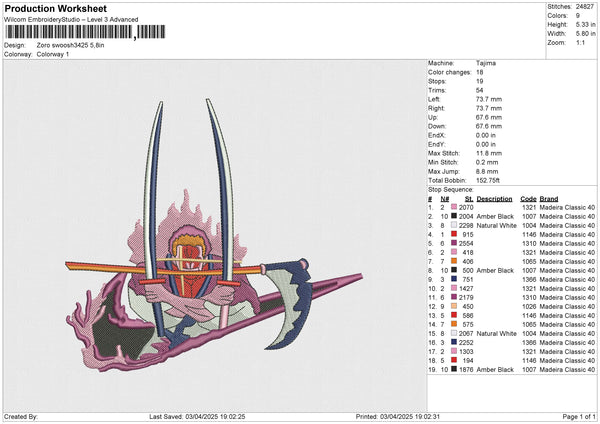Select 'Amber Black' in stop 19 row
Image resolution: width=600 pixels, height=424 pixels.
click(x=495, y=369)
